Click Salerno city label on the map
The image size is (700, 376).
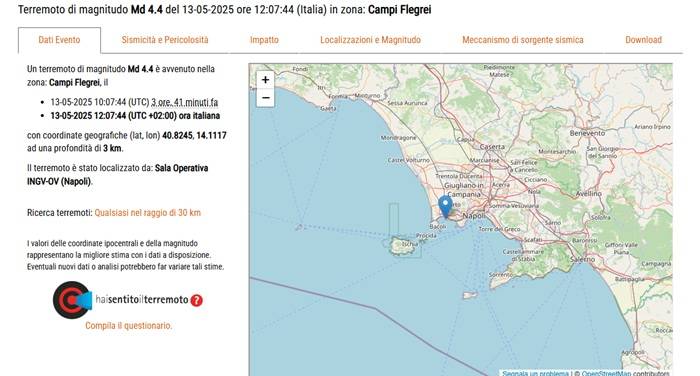[583, 259]
